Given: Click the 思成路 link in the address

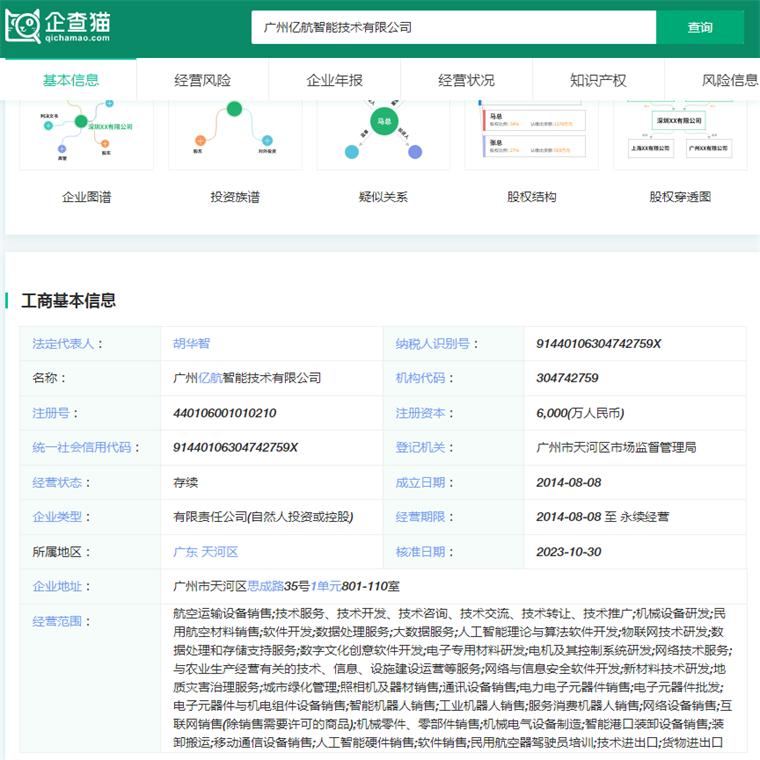Looking at the screenshot, I should click(x=266, y=586).
